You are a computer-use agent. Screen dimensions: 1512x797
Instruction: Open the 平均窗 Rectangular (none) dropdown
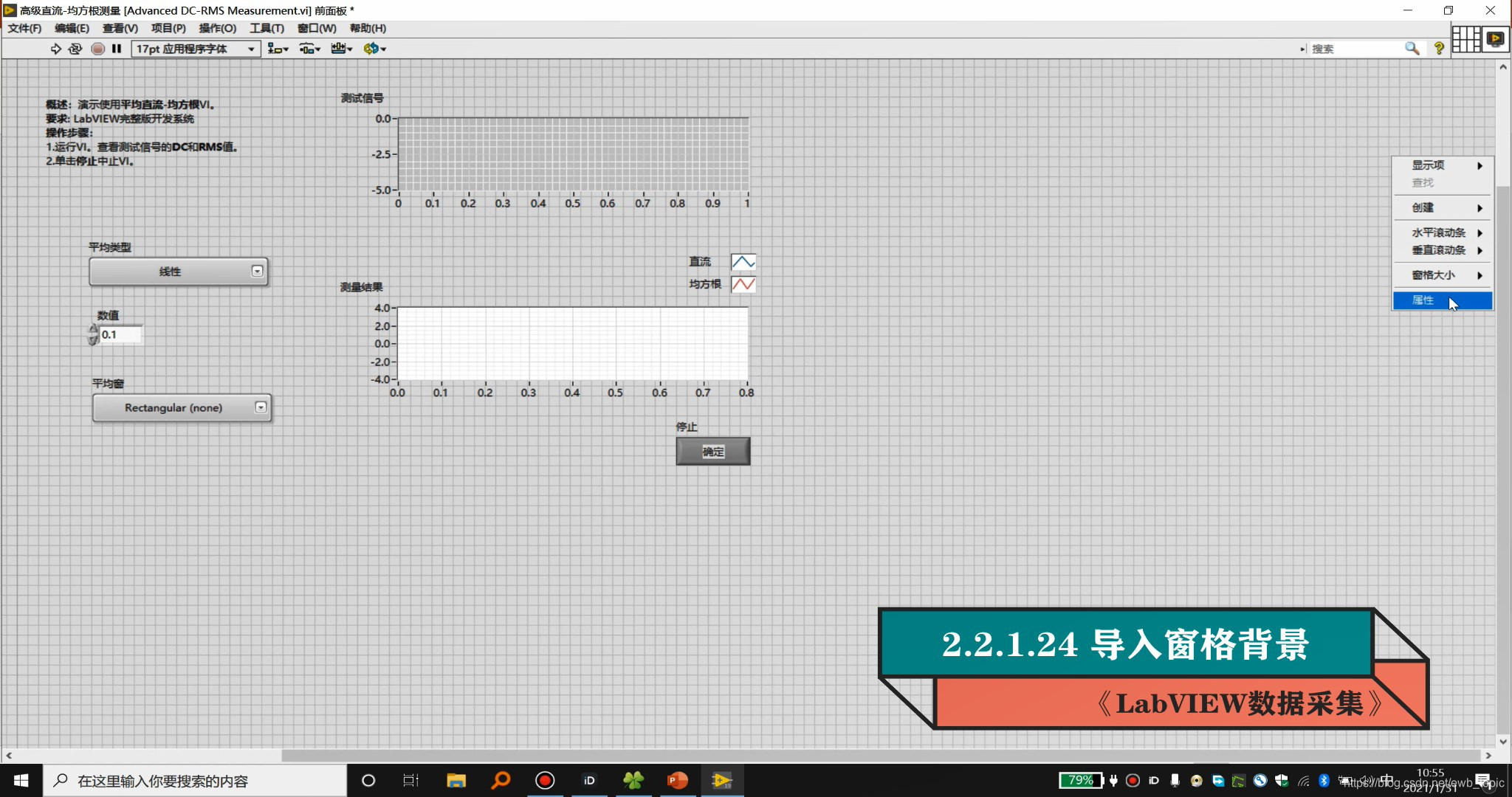tap(182, 407)
